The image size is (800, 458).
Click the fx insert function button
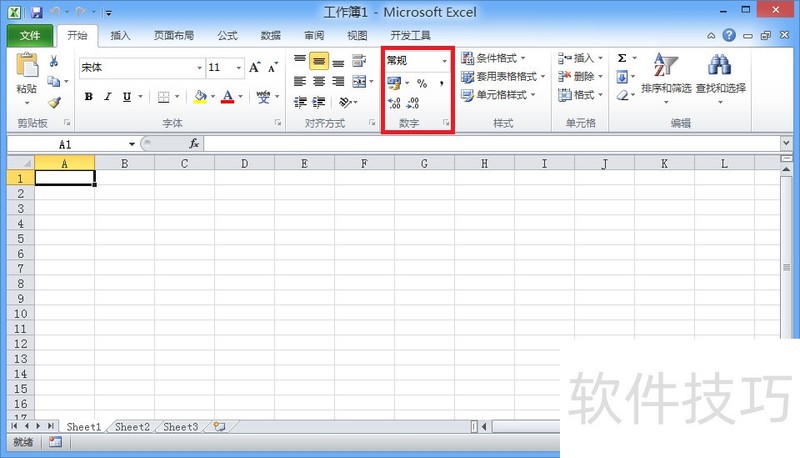pos(194,144)
